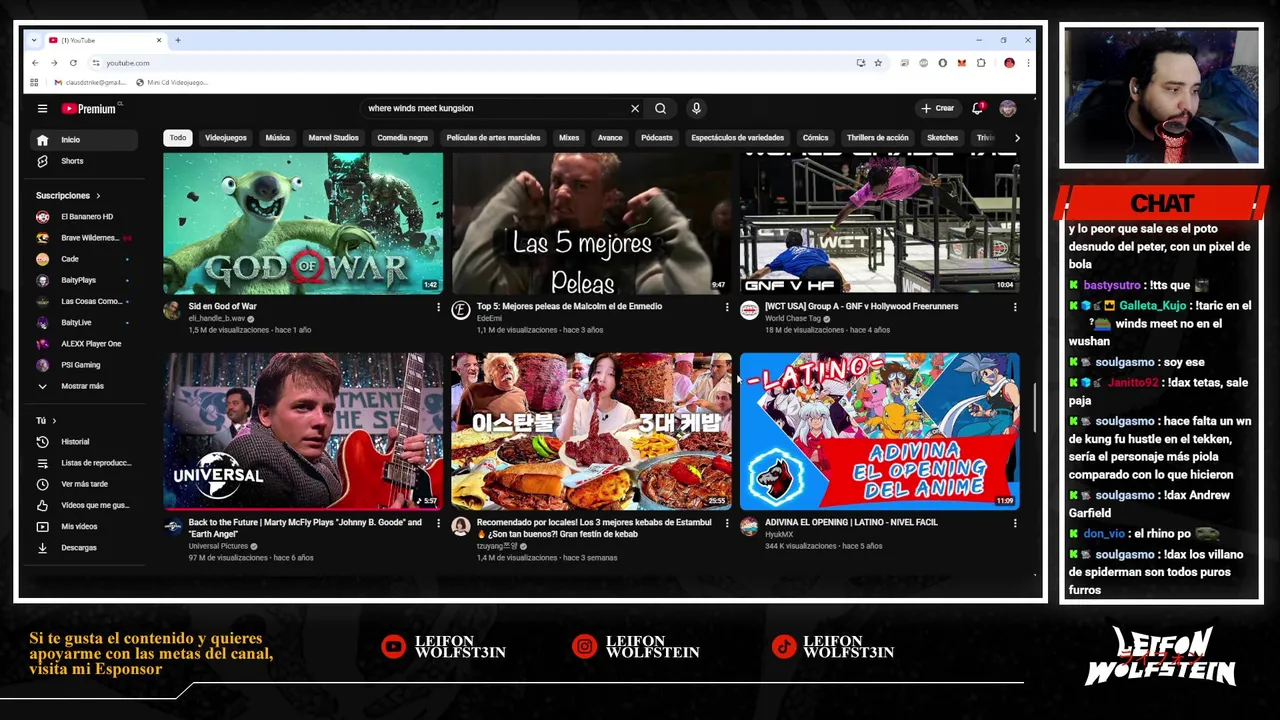Open ADIVINA EL OPENING anime thumbnail

pyautogui.click(x=879, y=431)
